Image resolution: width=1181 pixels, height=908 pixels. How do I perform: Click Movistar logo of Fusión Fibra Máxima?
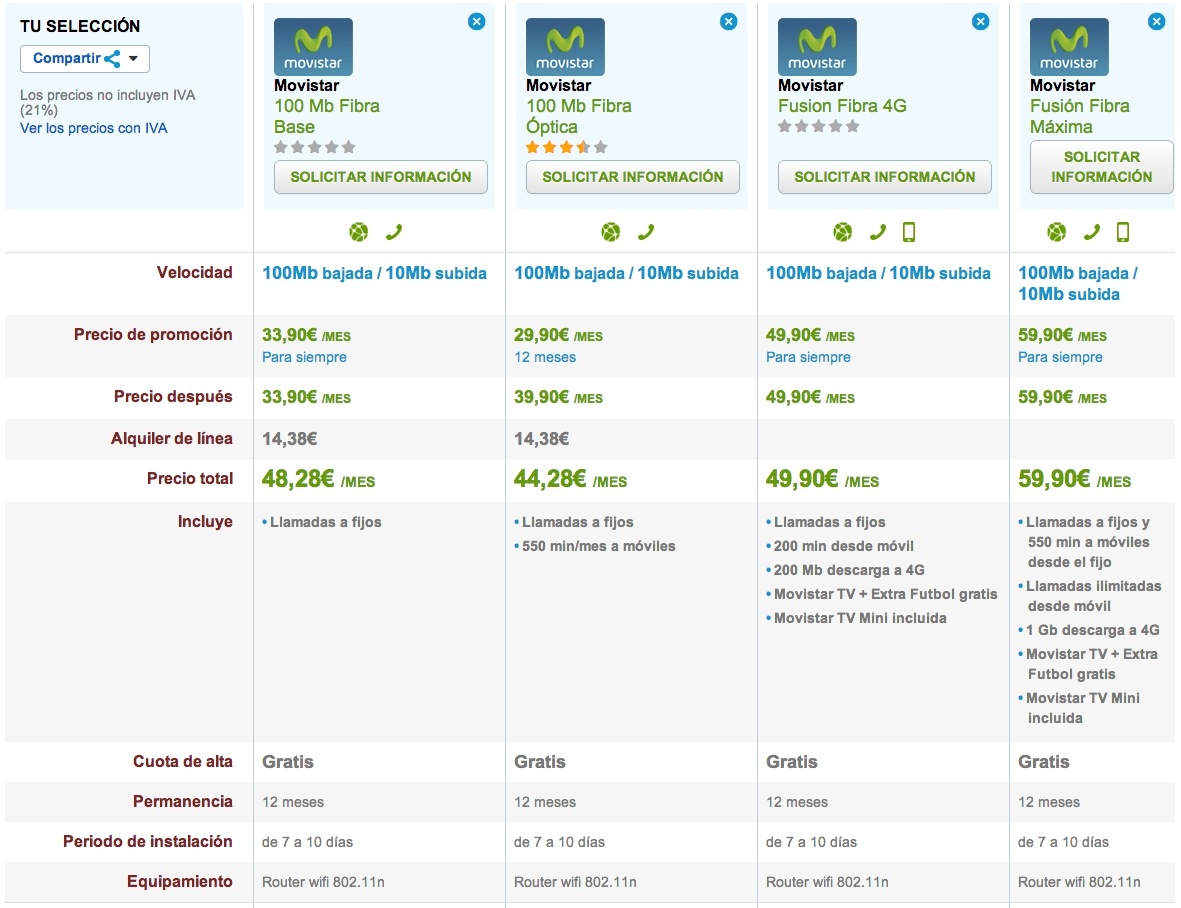pos(1069,47)
